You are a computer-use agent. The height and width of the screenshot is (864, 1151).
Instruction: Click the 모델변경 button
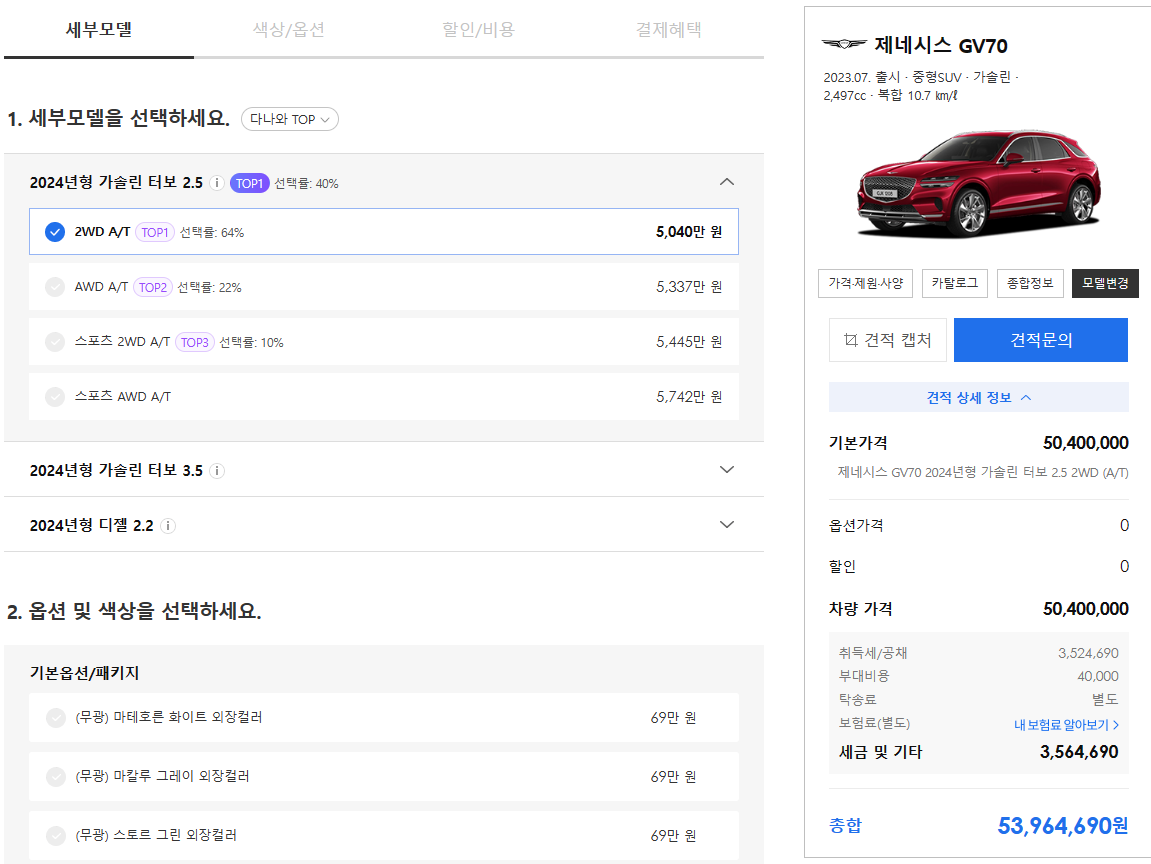pos(1105,283)
